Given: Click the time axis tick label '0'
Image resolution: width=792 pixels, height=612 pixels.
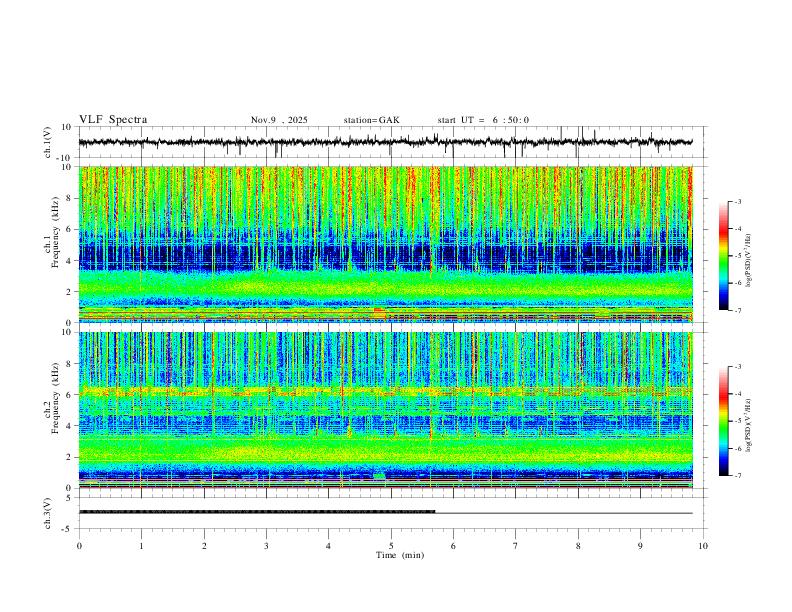Looking at the screenshot, I should click(79, 546).
